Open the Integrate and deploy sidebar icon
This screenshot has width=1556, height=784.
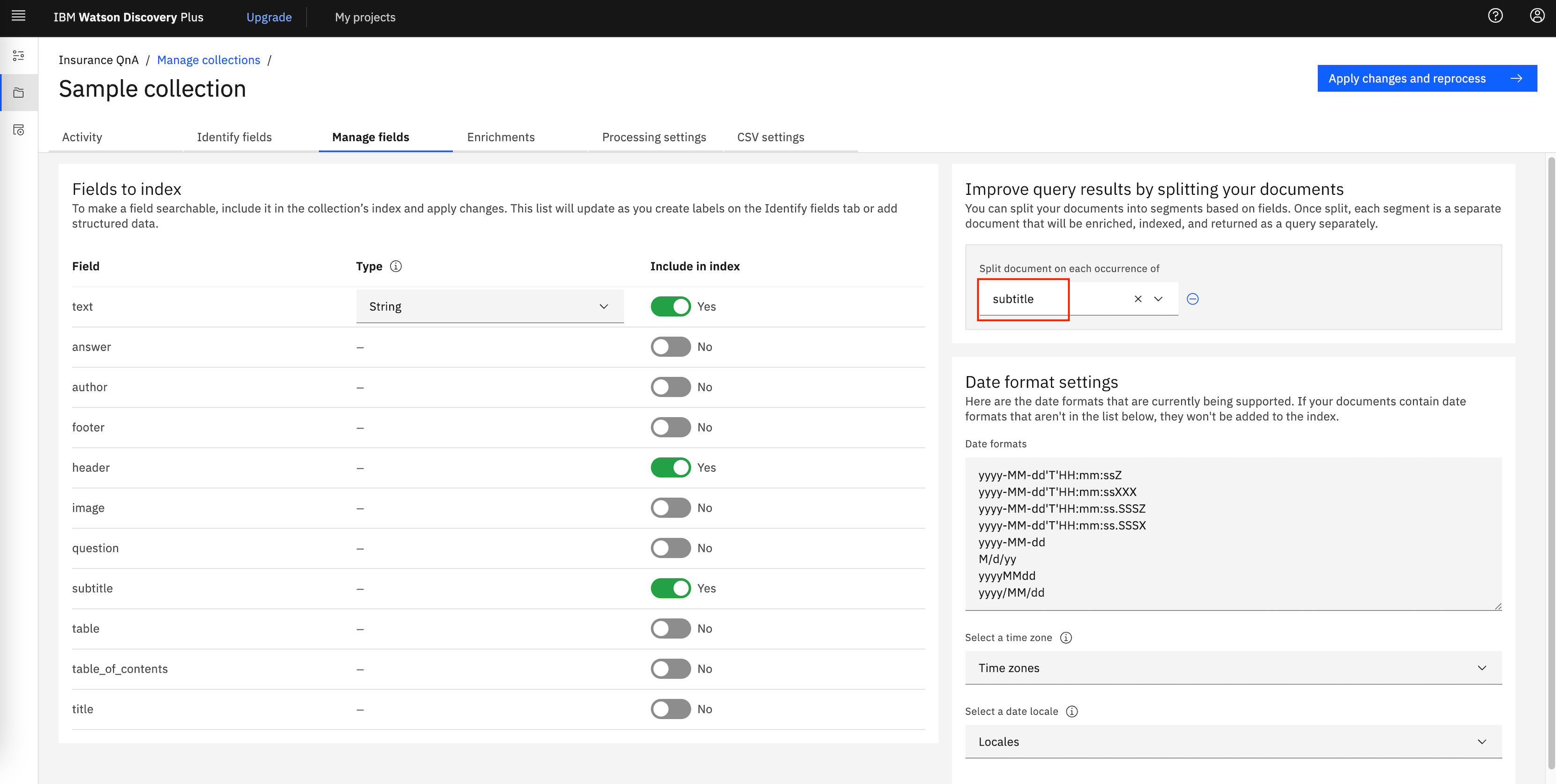tap(19, 130)
